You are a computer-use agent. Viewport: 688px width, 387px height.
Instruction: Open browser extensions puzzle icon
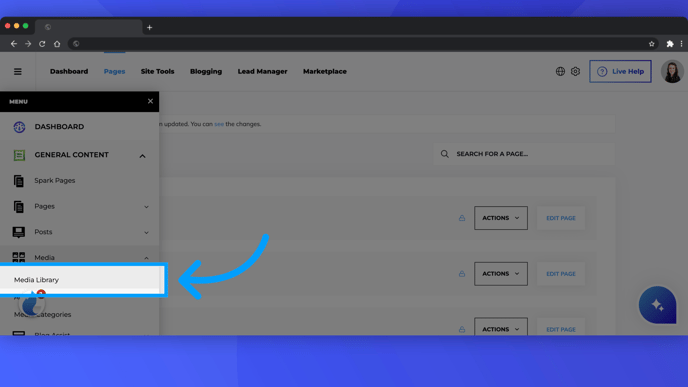pos(670,44)
